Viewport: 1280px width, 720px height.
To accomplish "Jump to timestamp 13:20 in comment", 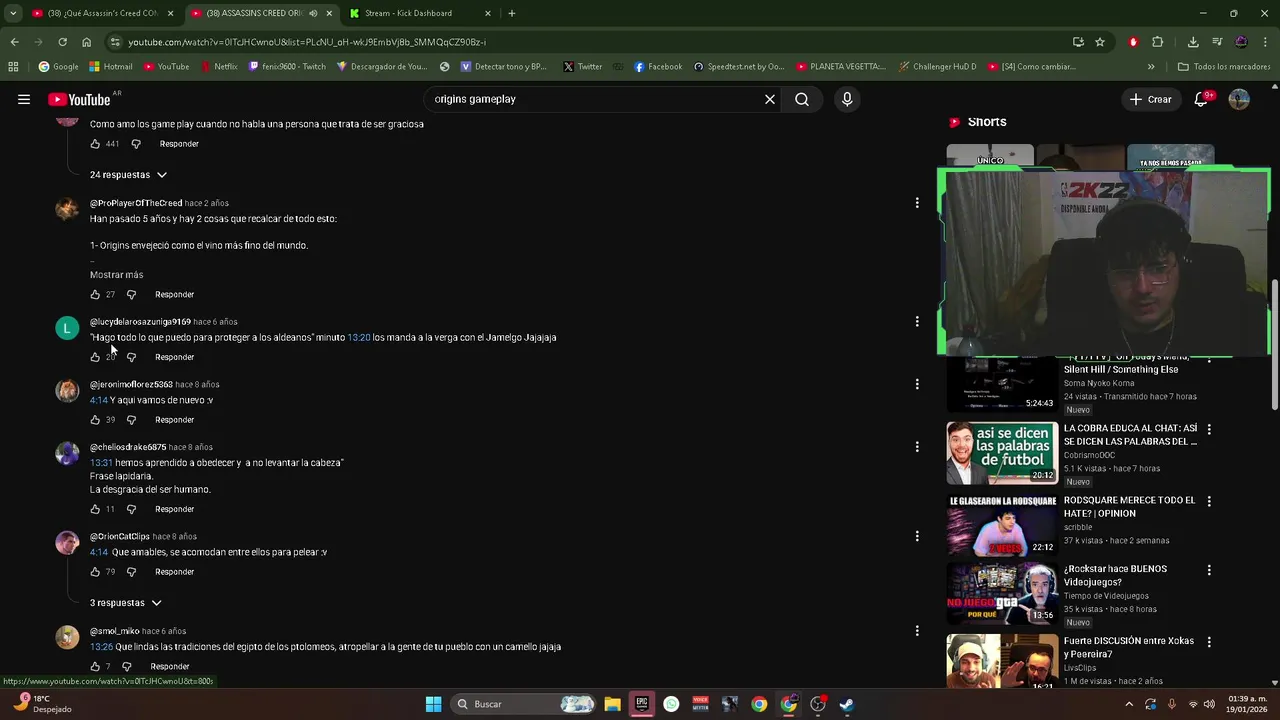I will pos(359,338).
